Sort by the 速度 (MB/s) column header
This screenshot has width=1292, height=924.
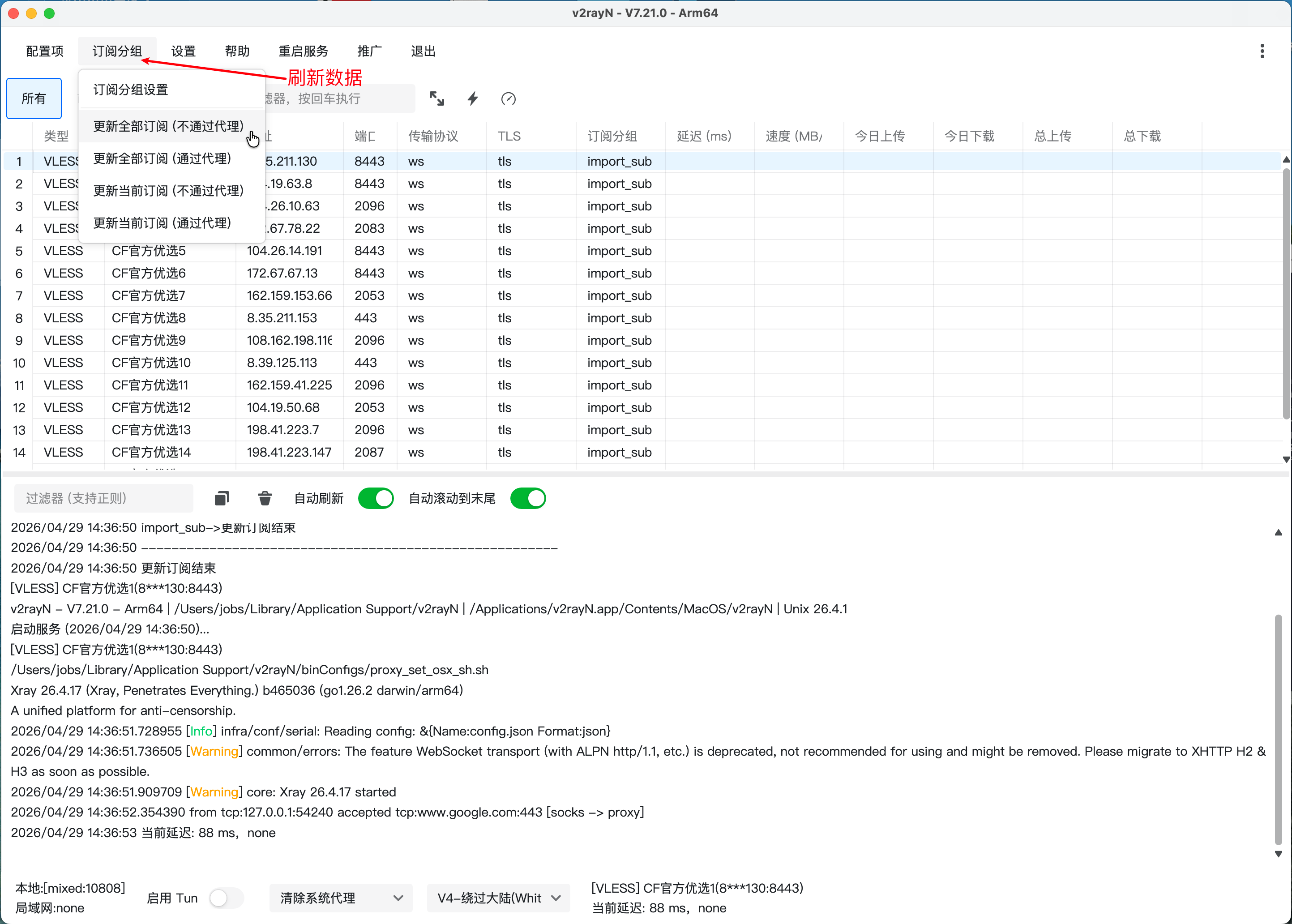click(799, 136)
